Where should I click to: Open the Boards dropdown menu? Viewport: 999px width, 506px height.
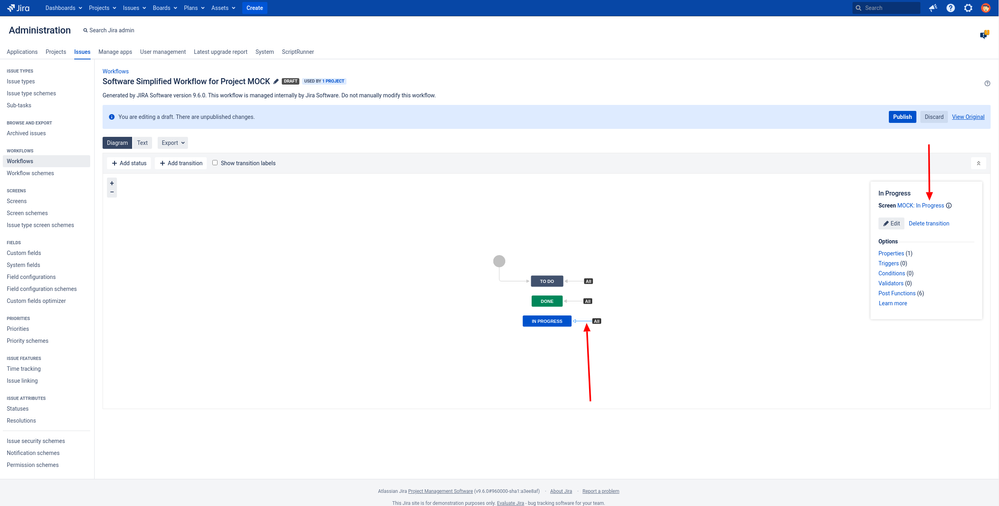pos(166,8)
